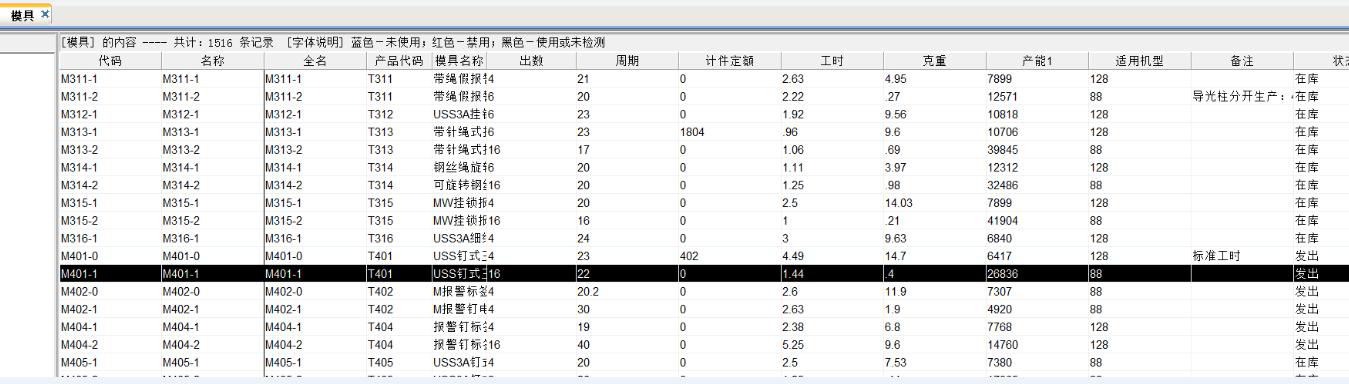This screenshot has width=1349, height=384.
Task: Click 产能1 value 32486
Action: (x=1036, y=185)
